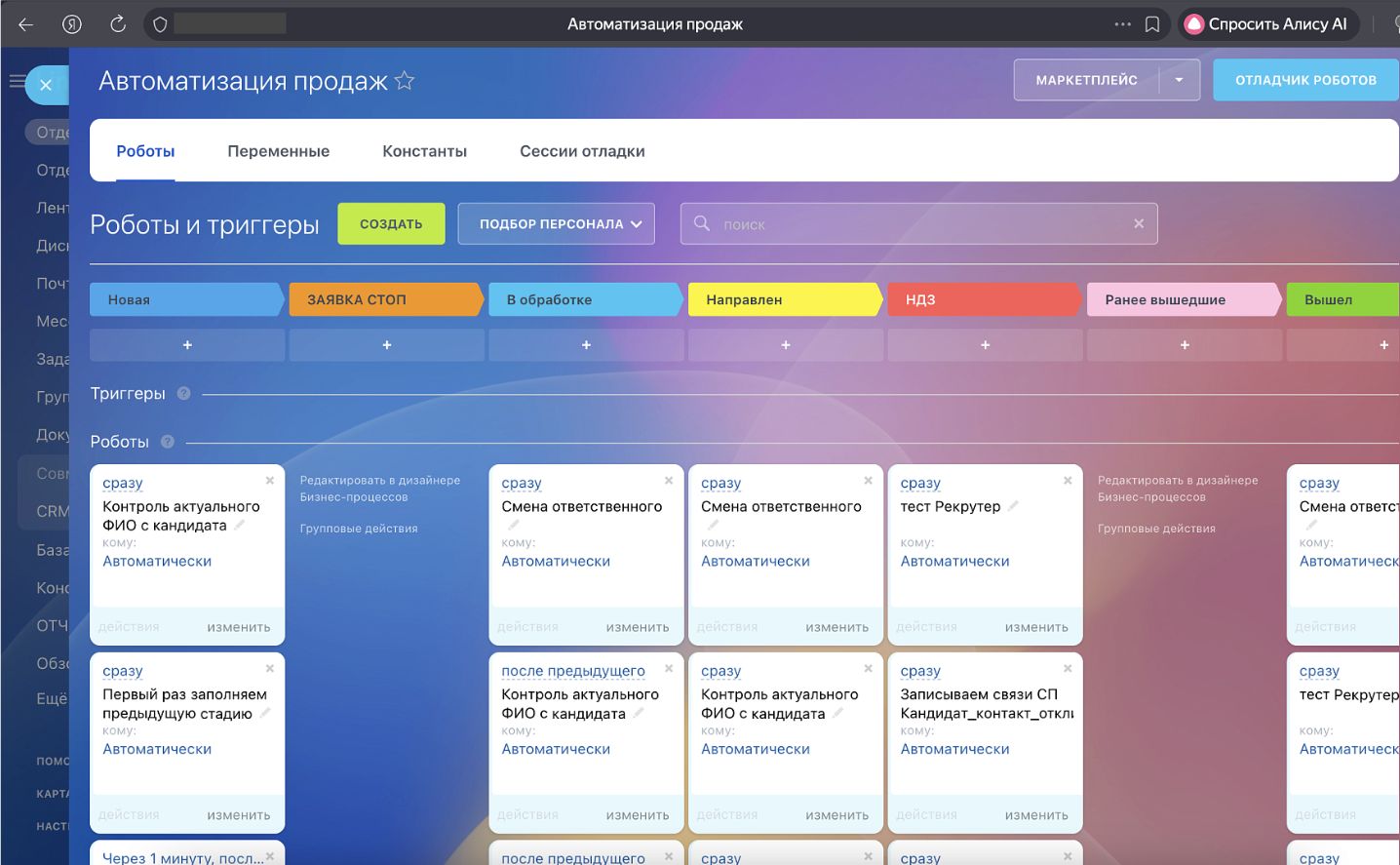Screen dimensions: 1400x865
Task: Bookmark the page with the bookmark icon
Action: [x=1152, y=24]
